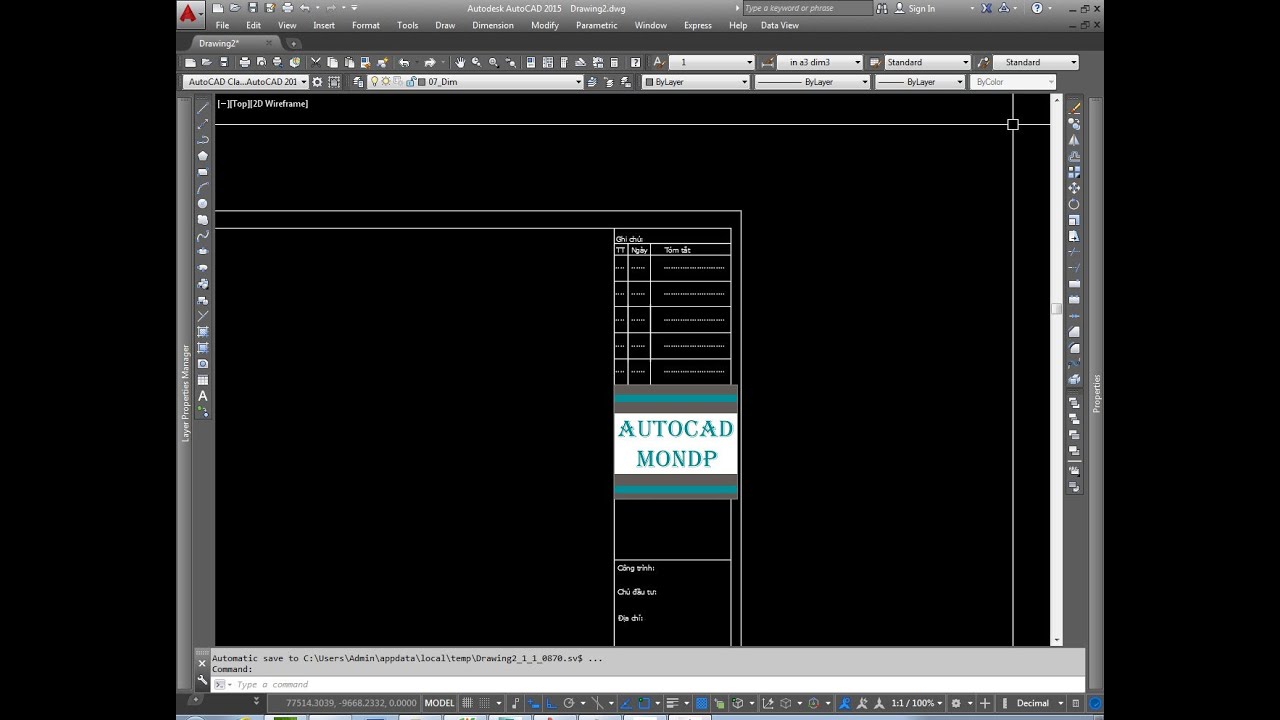Select the Arc draw tool
The width and height of the screenshot is (1280, 720).
tap(203, 188)
